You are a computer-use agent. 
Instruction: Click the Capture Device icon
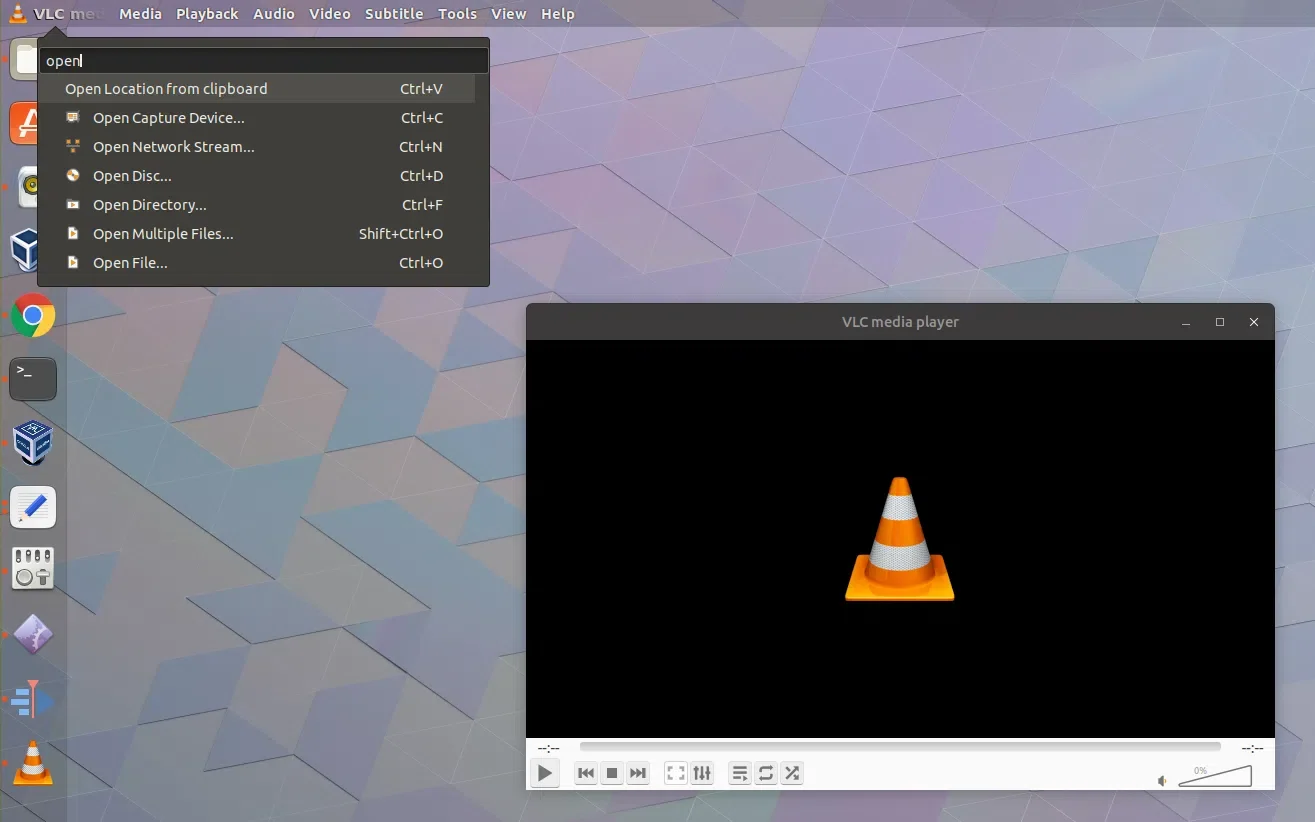(x=72, y=117)
